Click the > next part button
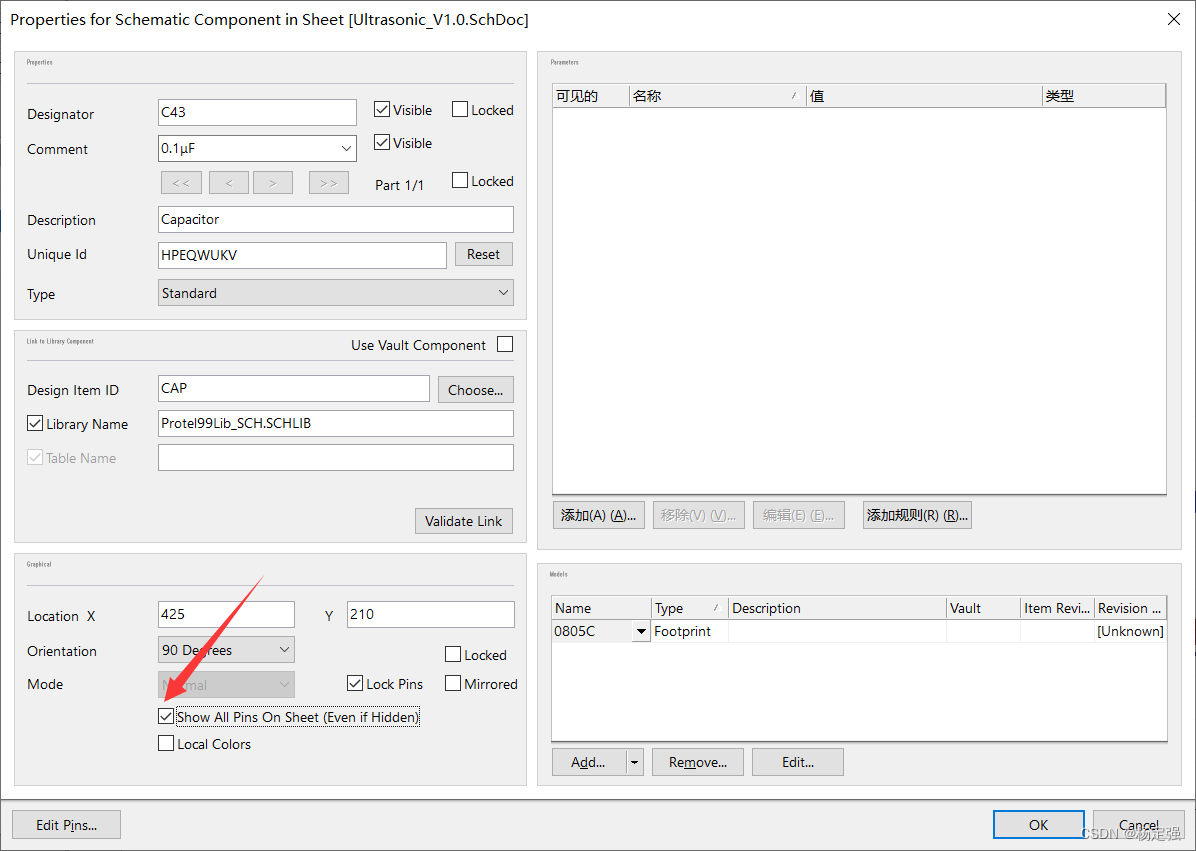Viewport: 1196px width, 851px height. pyautogui.click(x=272, y=183)
